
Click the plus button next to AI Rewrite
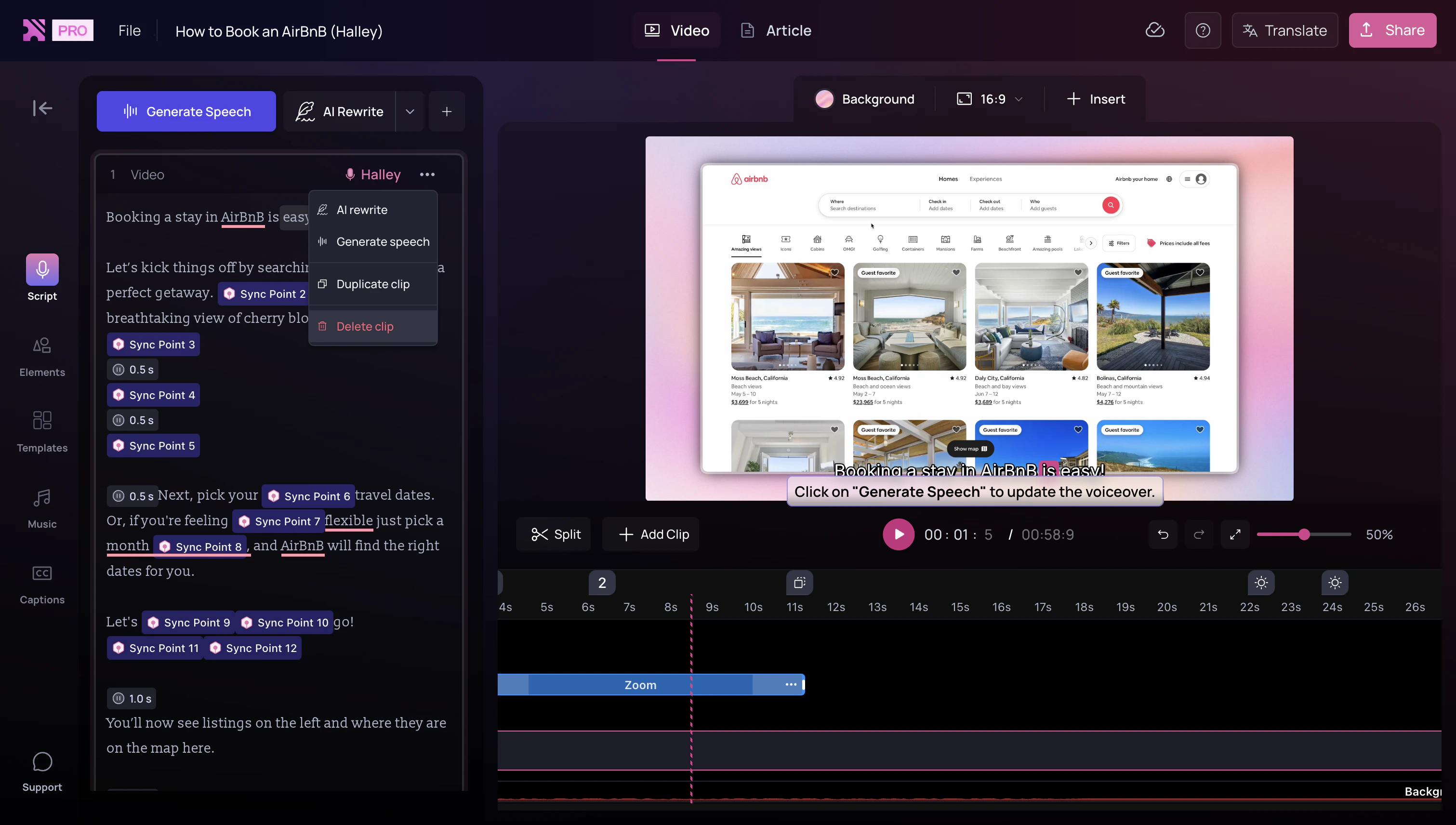pyautogui.click(x=447, y=111)
